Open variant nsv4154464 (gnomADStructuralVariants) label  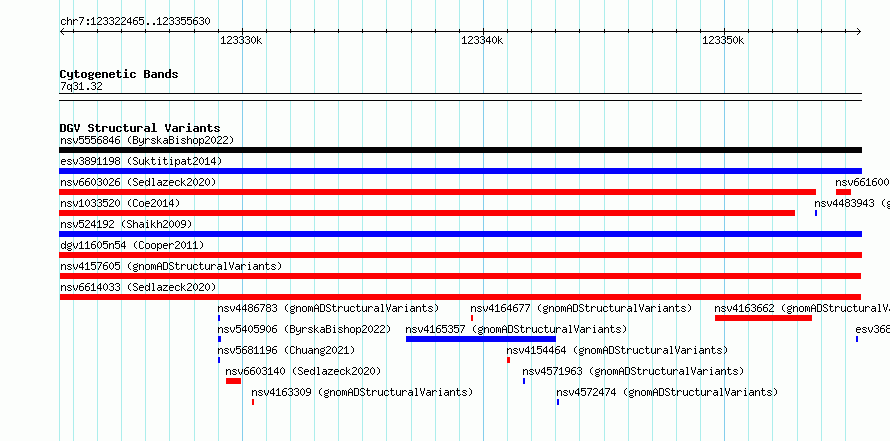pos(617,350)
